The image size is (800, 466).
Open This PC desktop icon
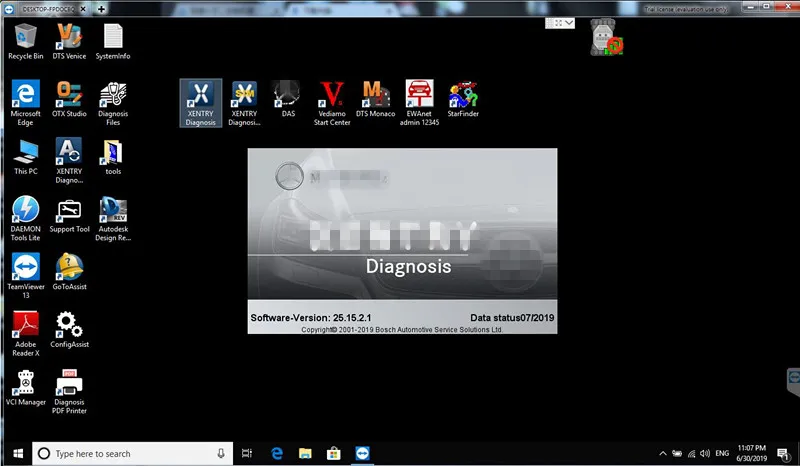point(26,157)
